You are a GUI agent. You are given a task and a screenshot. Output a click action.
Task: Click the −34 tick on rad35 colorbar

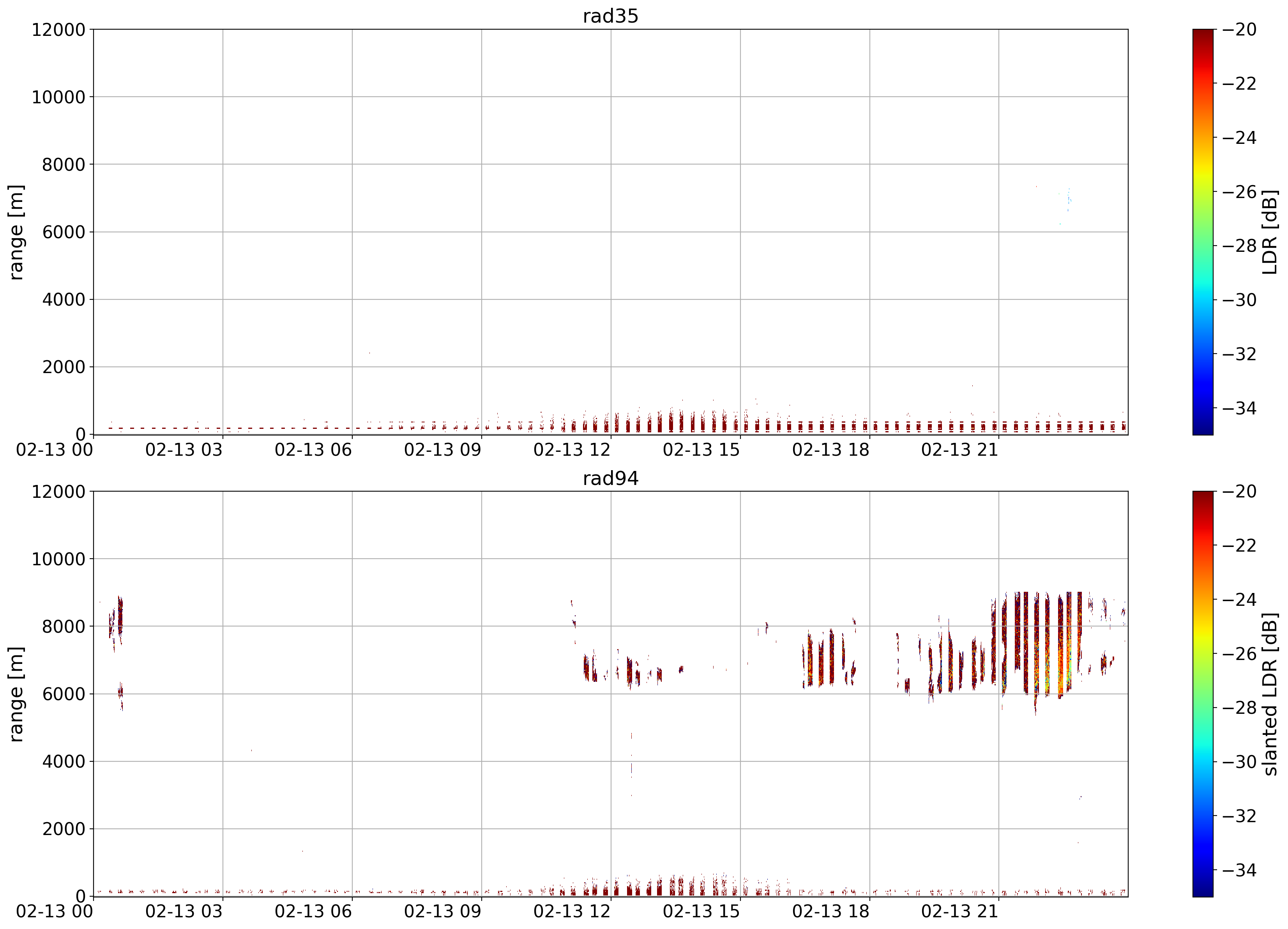pyautogui.click(x=1239, y=408)
